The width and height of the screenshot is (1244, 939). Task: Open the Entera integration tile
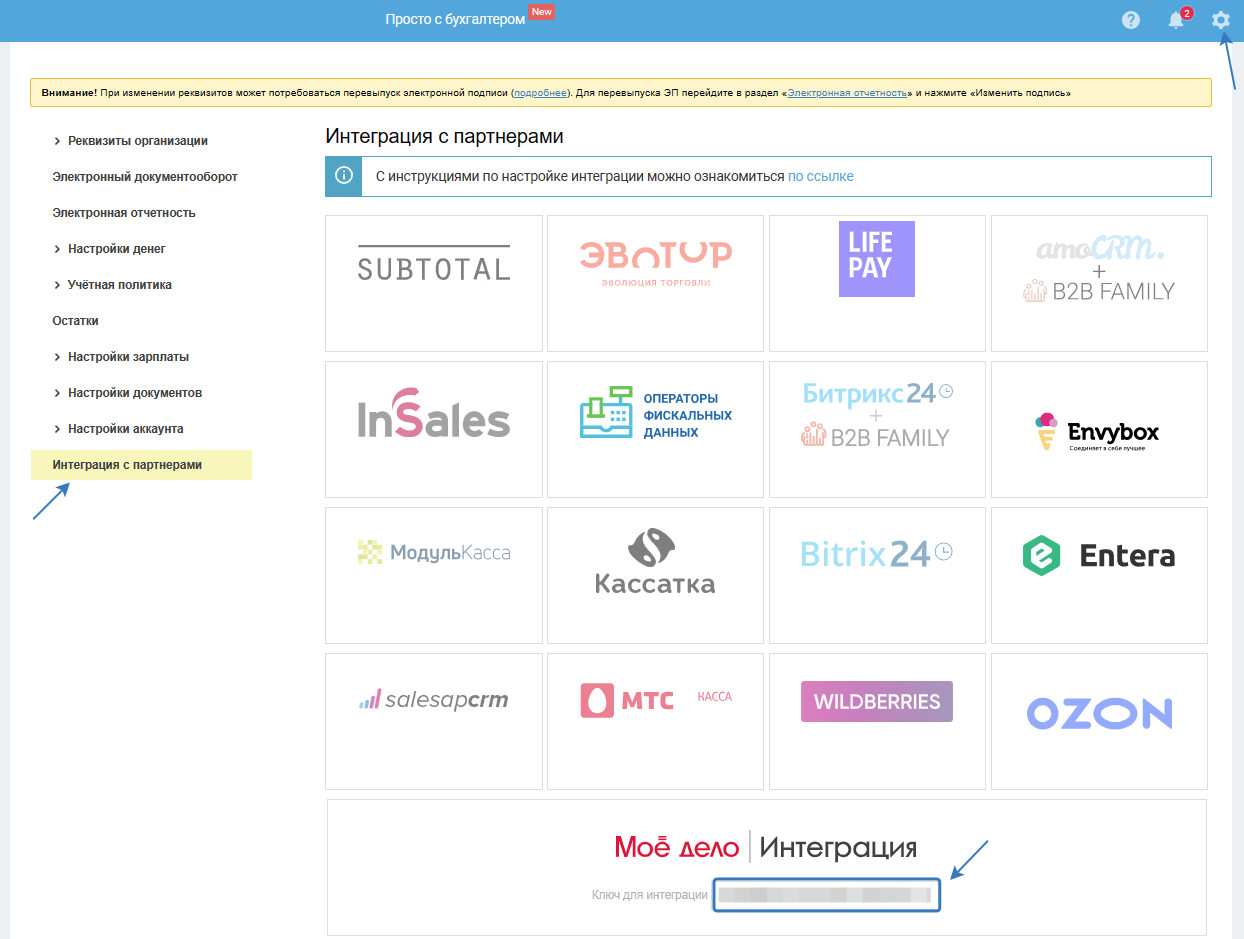[1099, 575]
